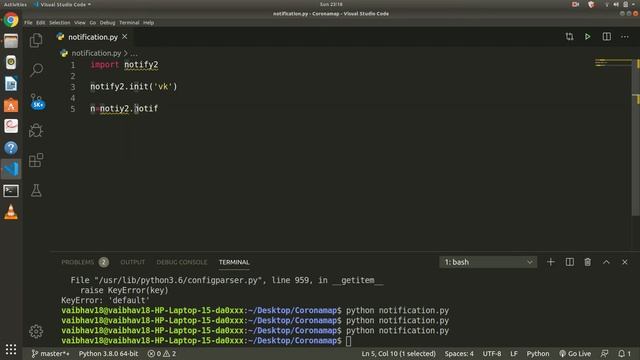
Task: Close the notification.py editor tab
Action: click(124, 36)
